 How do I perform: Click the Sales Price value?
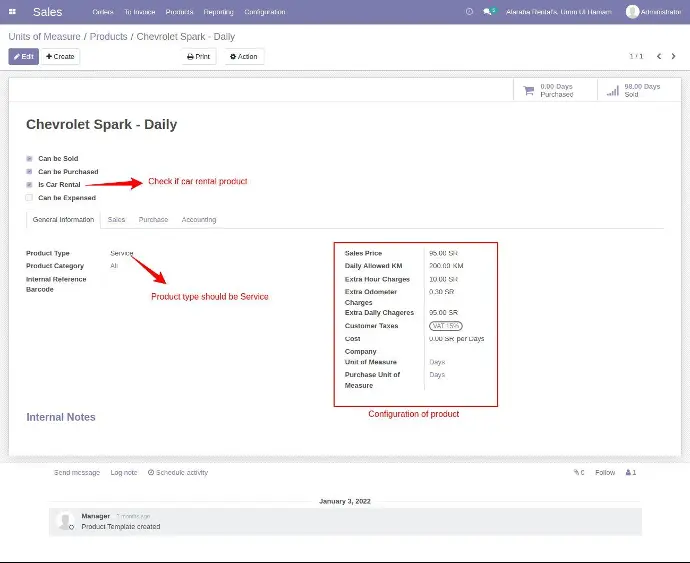[x=443, y=253]
